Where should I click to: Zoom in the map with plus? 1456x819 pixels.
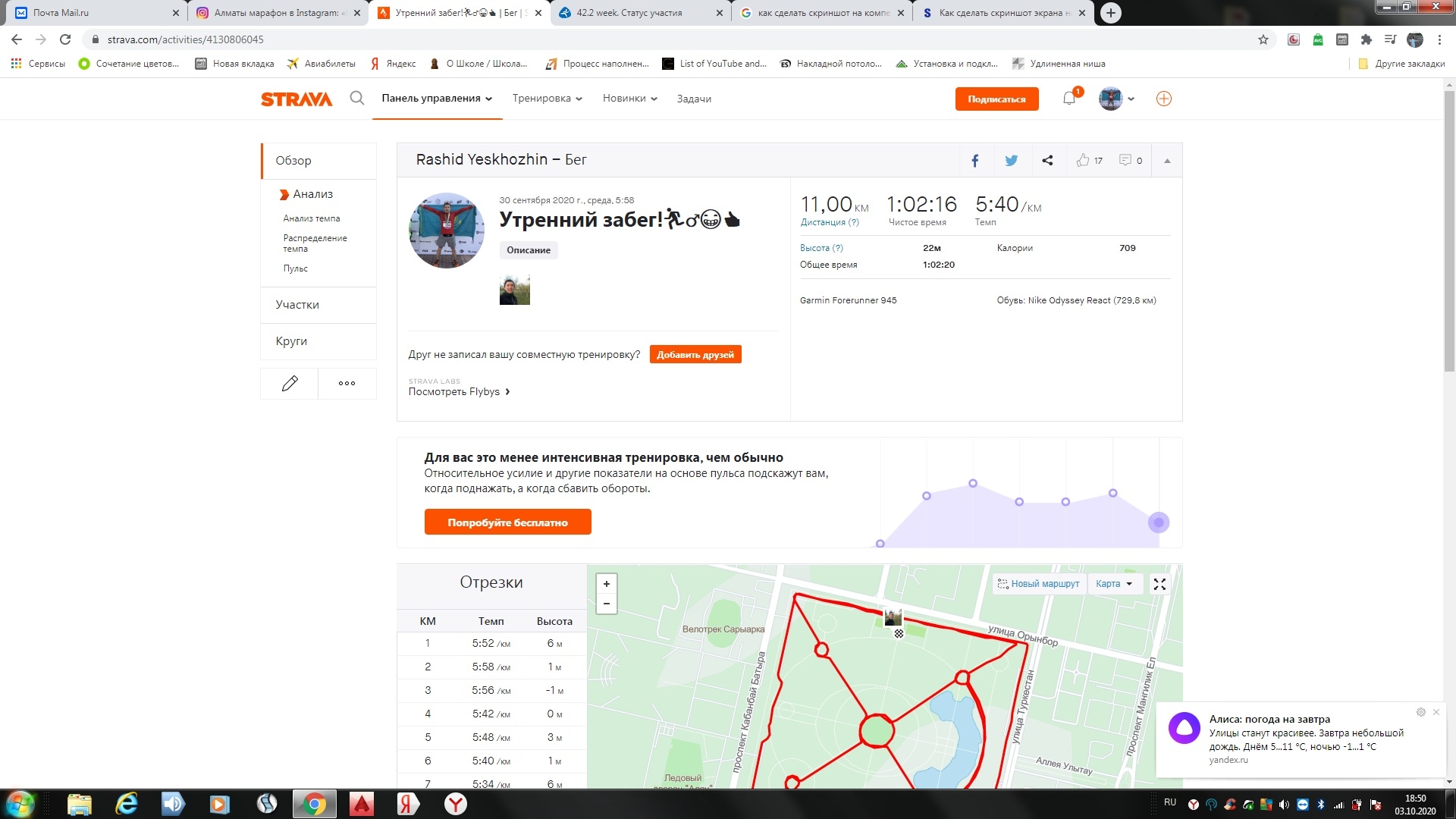(x=607, y=584)
